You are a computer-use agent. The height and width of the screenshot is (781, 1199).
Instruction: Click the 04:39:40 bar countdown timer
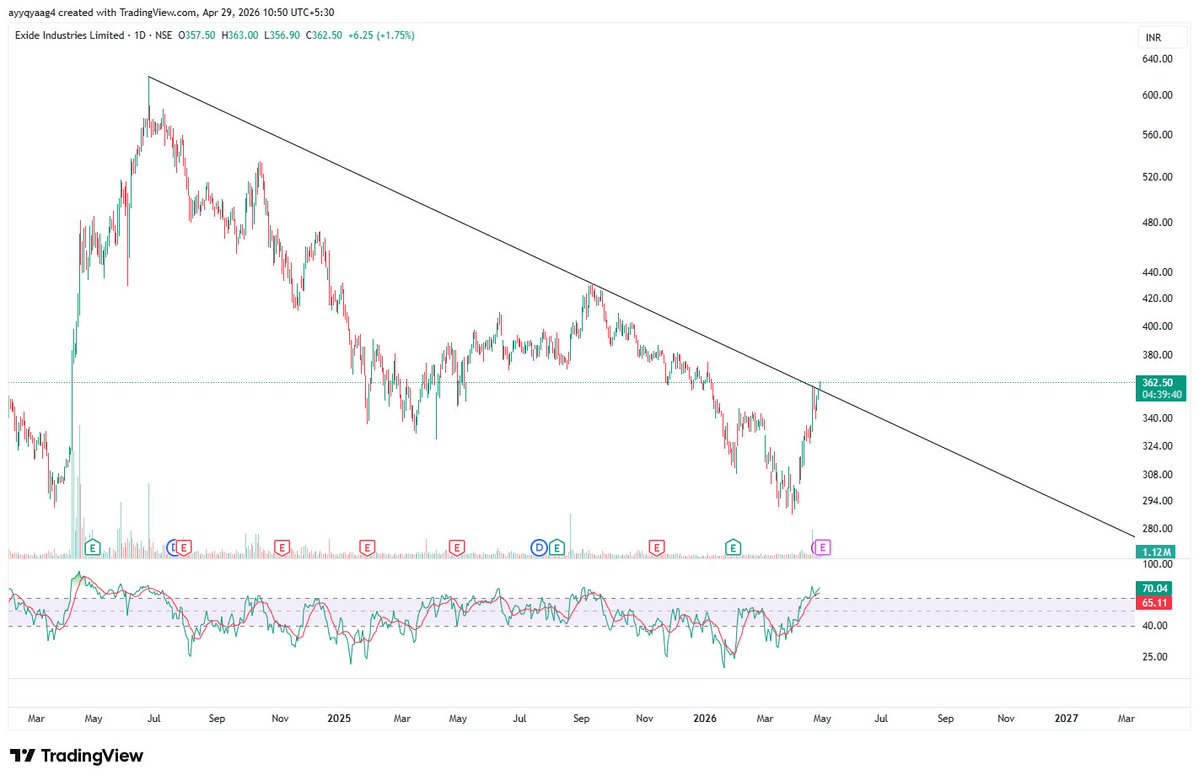pyautogui.click(x=1162, y=395)
